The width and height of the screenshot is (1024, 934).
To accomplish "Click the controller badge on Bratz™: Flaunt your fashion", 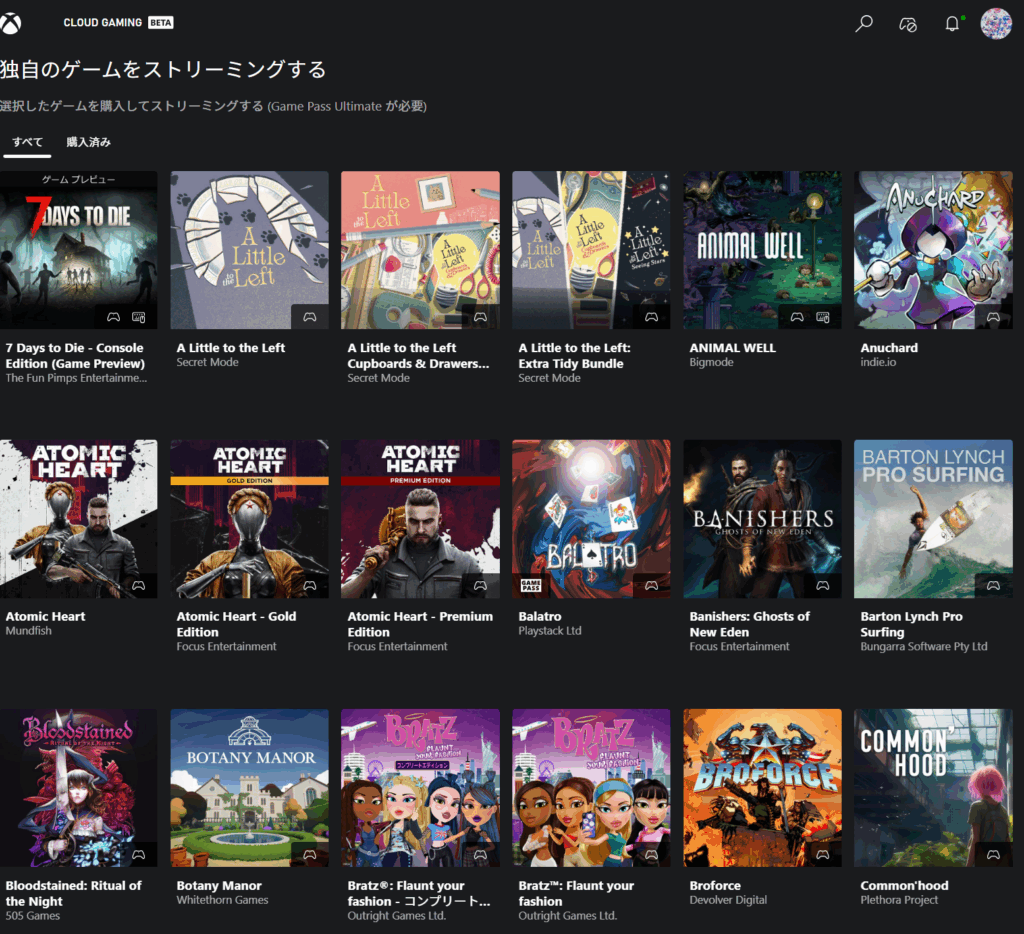I will (651, 854).
